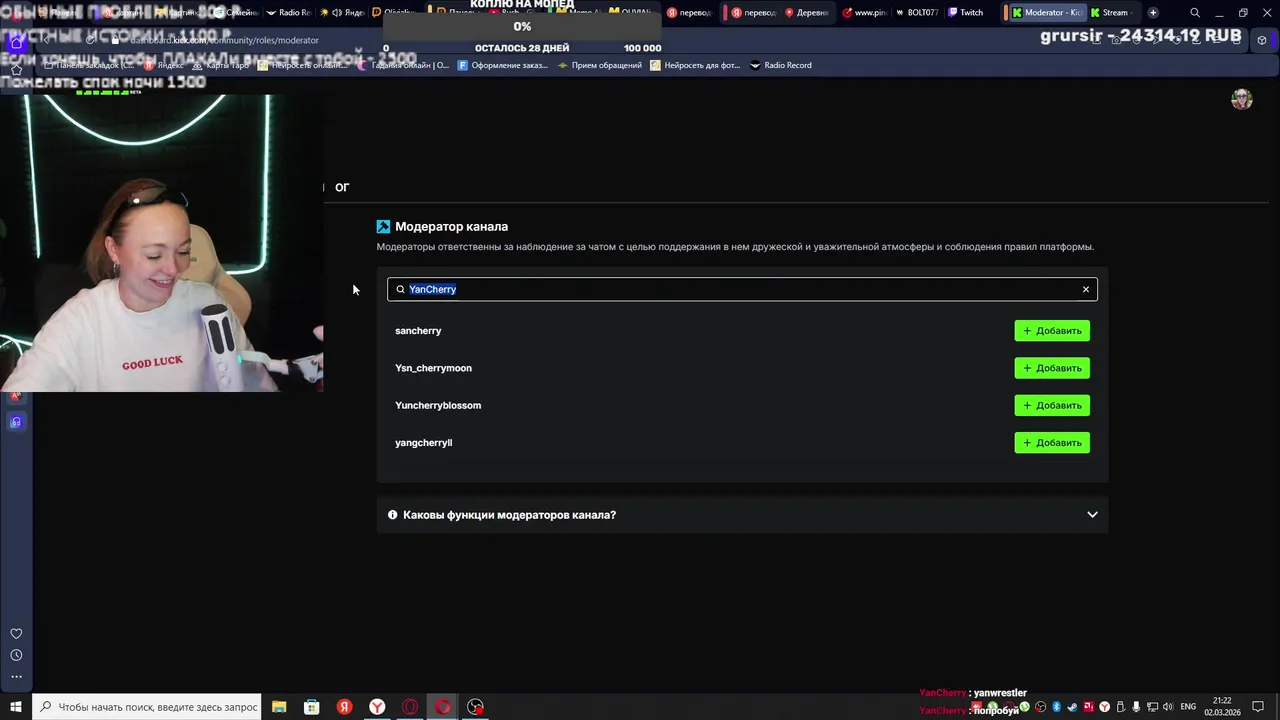Open the Windows notification center icon
The width and height of the screenshot is (1280, 720).
pos(1257,707)
